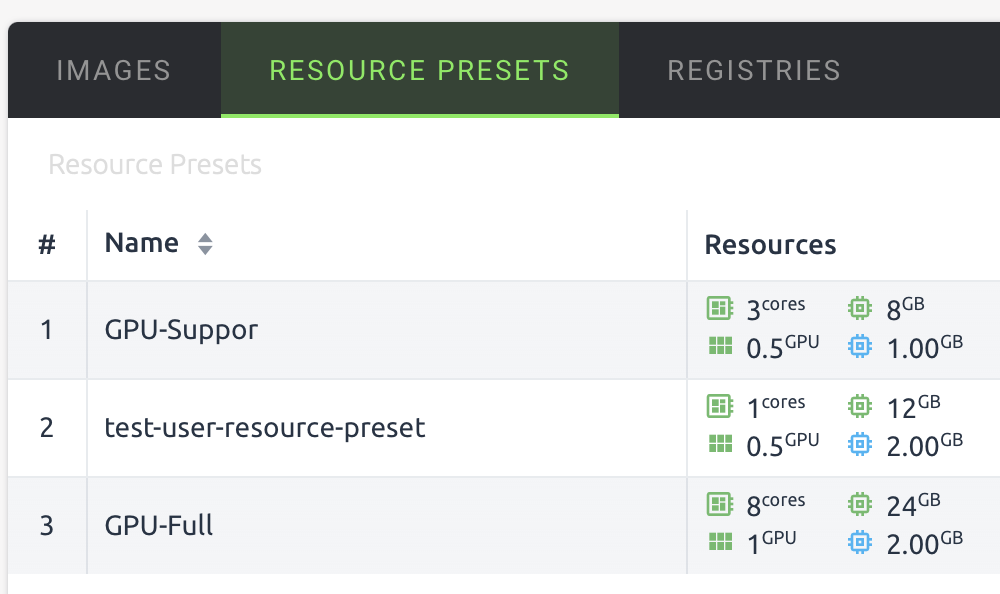Click the 0.5 GPU icon in GPU-Suppor row
Viewport: 1000px width, 594px height.
pyautogui.click(x=719, y=346)
